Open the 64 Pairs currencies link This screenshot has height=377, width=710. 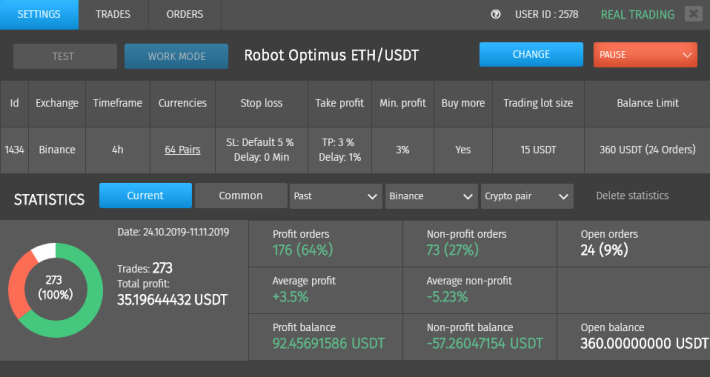click(182, 149)
